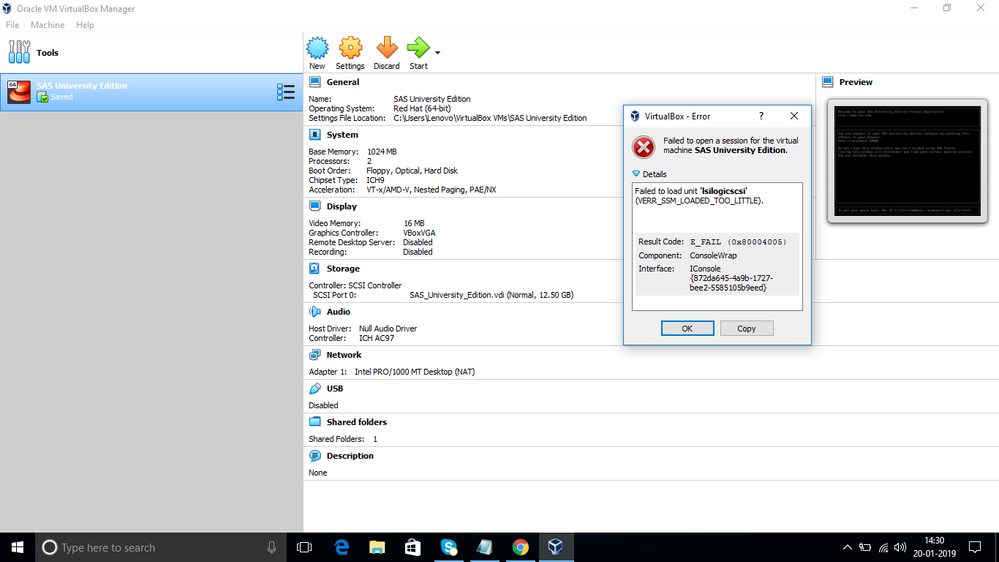Click the E_FAIL result code text

click(x=738, y=242)
